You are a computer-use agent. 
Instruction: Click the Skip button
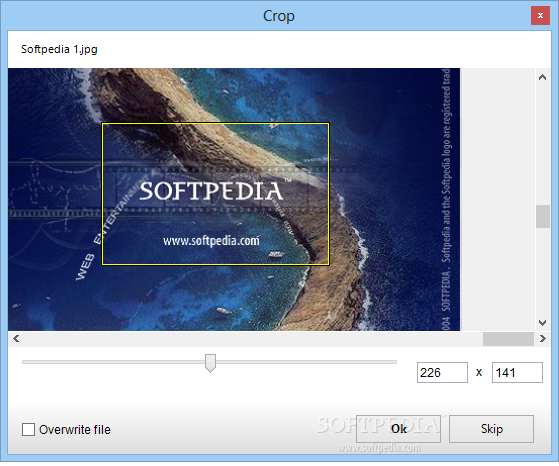[x=491, y=429]
